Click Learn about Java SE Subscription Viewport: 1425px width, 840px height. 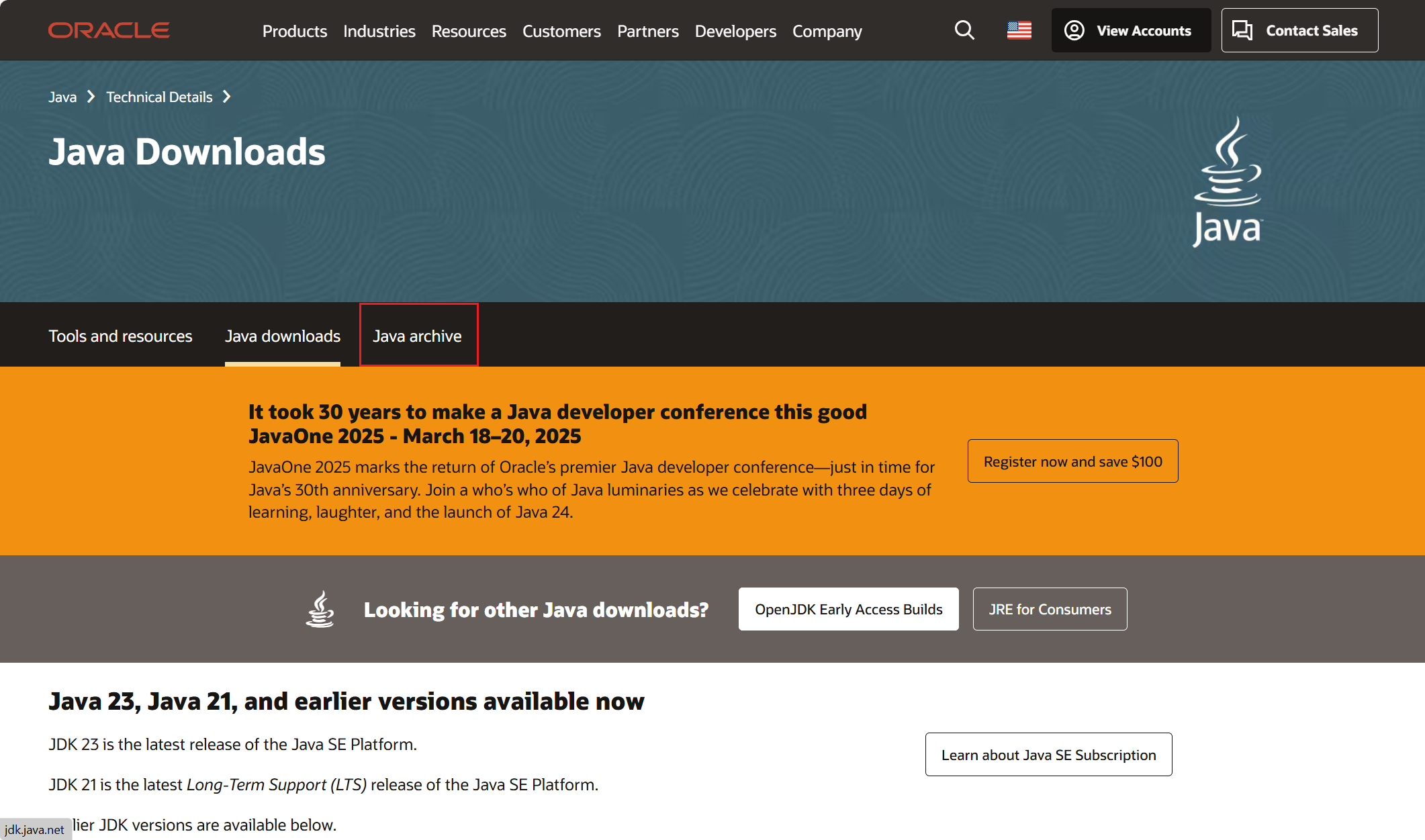tap(1048, 755)
